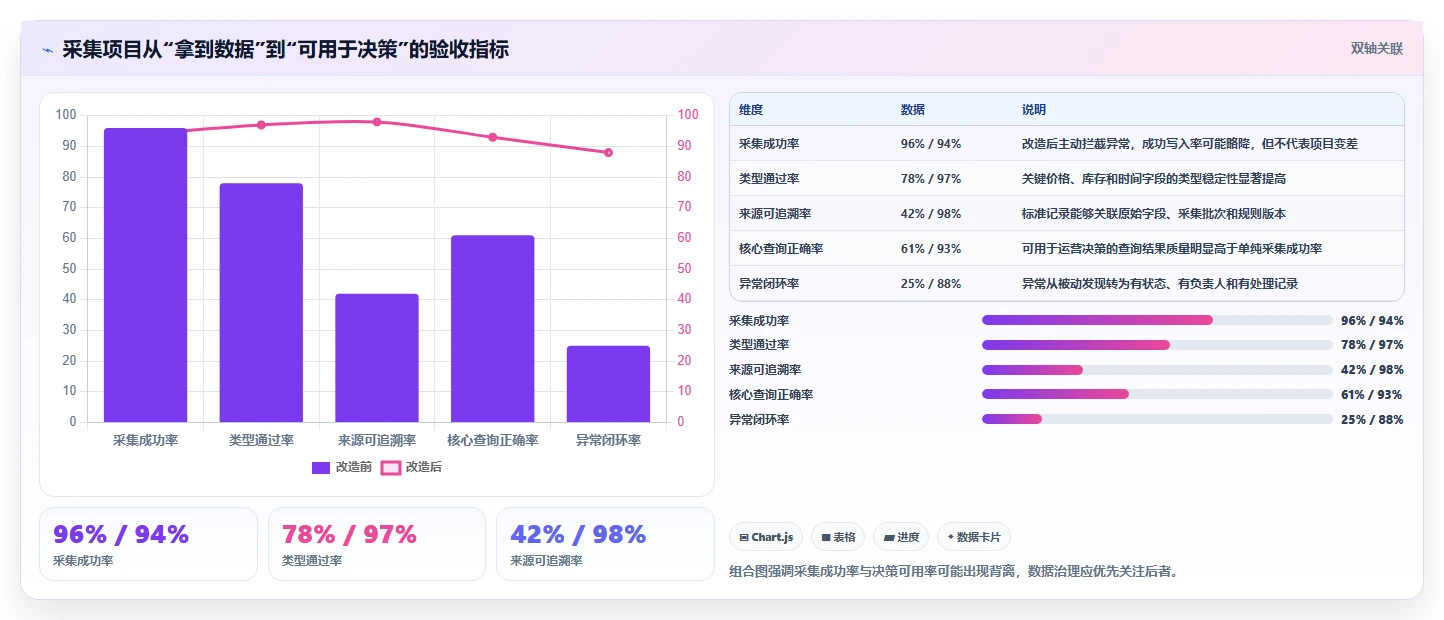Click the 核心查询正确率 purple bar in chart
This screenshot has height=620, width=1444.
coord(492,328)
